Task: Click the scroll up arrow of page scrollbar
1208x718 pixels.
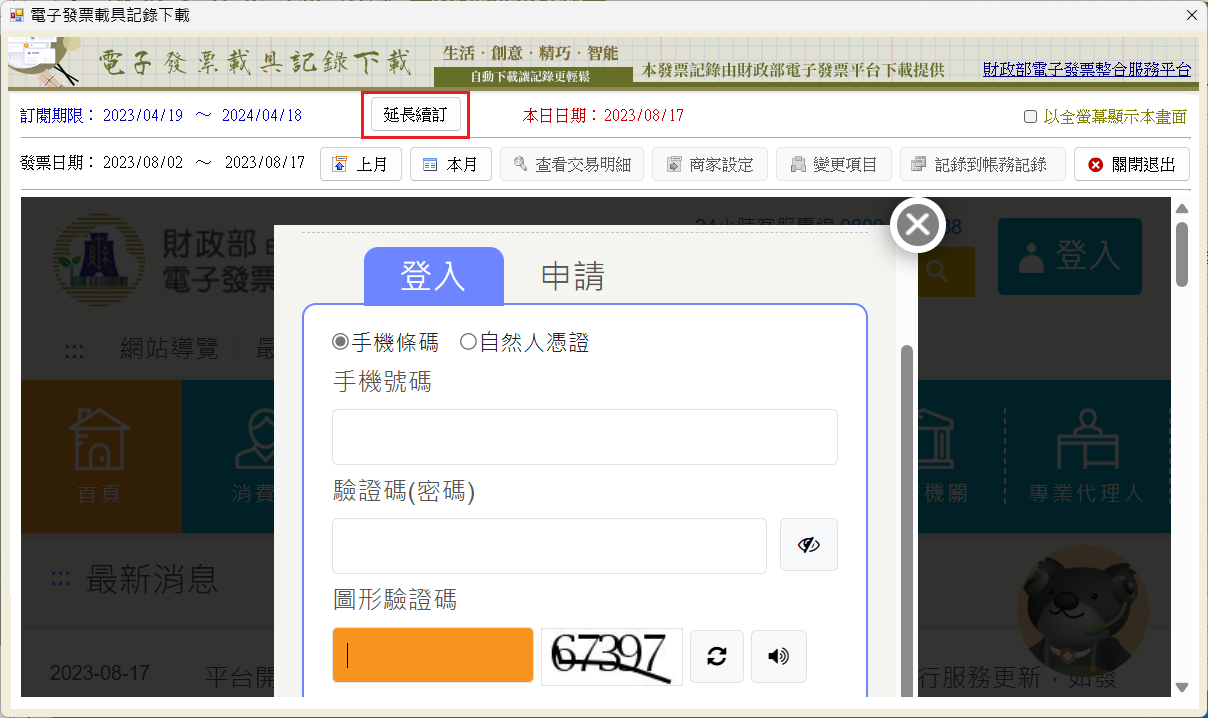Action: tap(1182, 208)
